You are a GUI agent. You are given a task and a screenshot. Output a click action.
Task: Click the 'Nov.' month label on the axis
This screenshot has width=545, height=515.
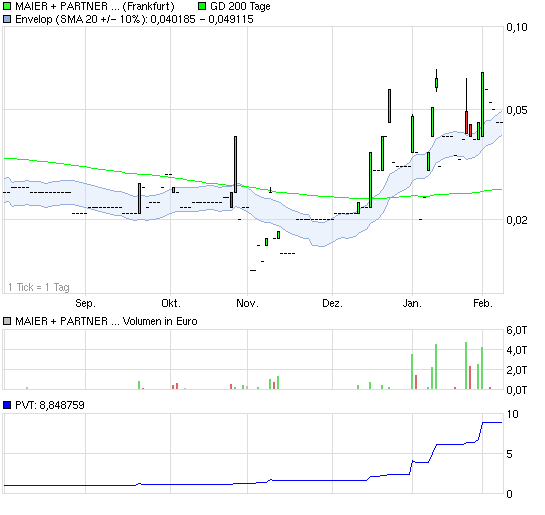[247, 303]
